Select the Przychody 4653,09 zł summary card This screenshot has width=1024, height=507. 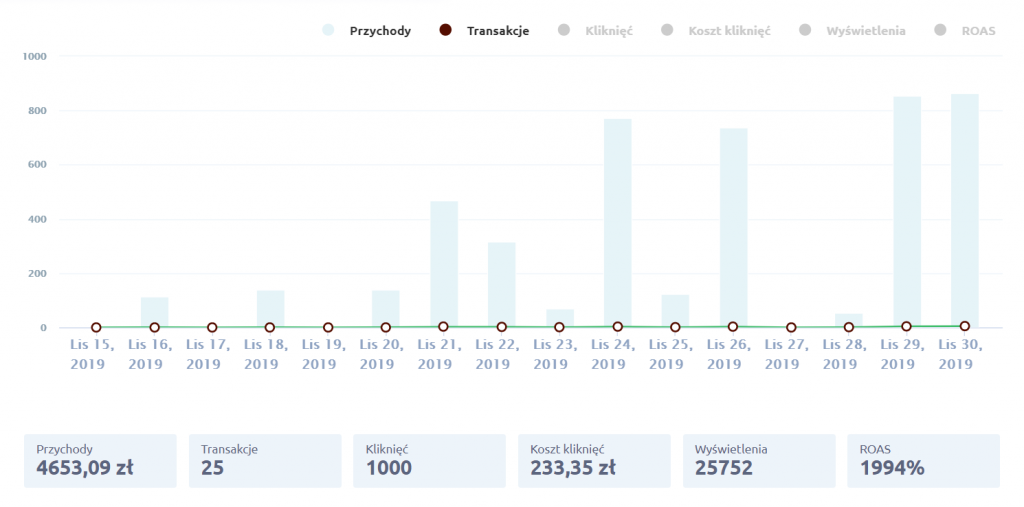coord(100,460)
